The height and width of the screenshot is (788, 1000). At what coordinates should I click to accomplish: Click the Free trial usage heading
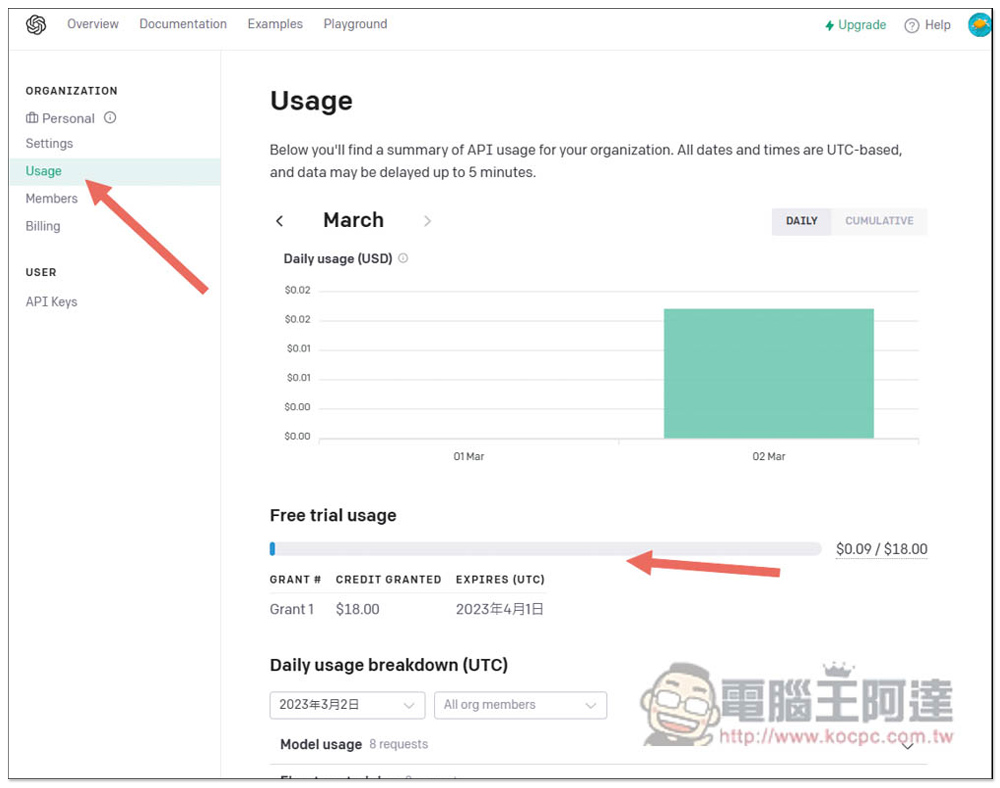coord(333,515)
